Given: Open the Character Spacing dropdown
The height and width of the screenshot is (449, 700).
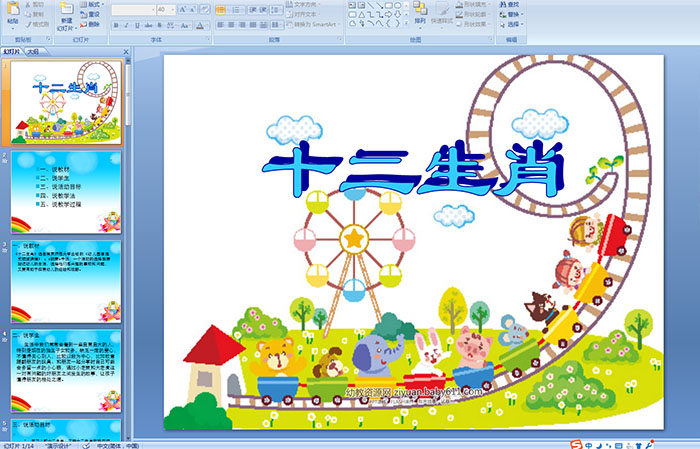Looking at the screenshot, I should tap(171, 25).
